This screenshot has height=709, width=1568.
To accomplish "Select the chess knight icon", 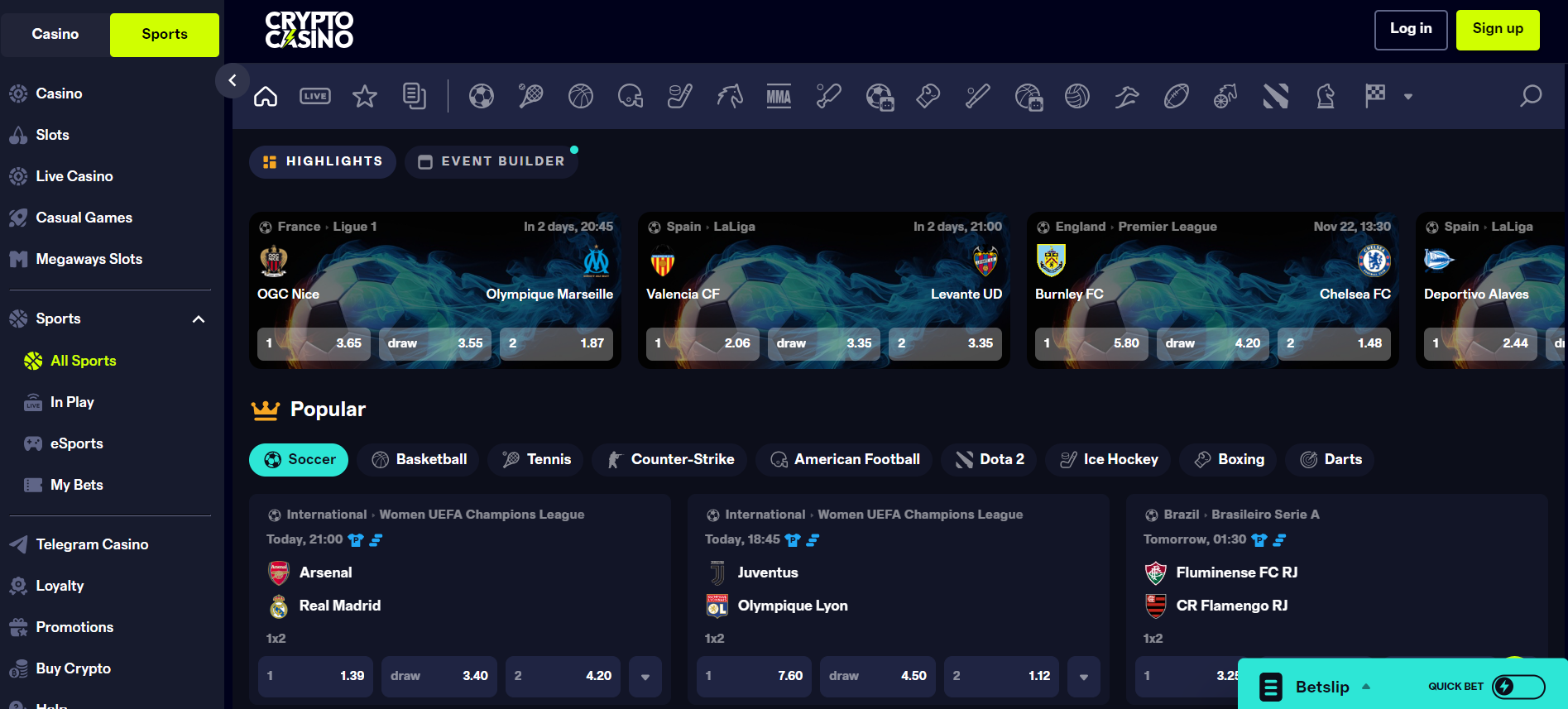I will click(1326, 96).
